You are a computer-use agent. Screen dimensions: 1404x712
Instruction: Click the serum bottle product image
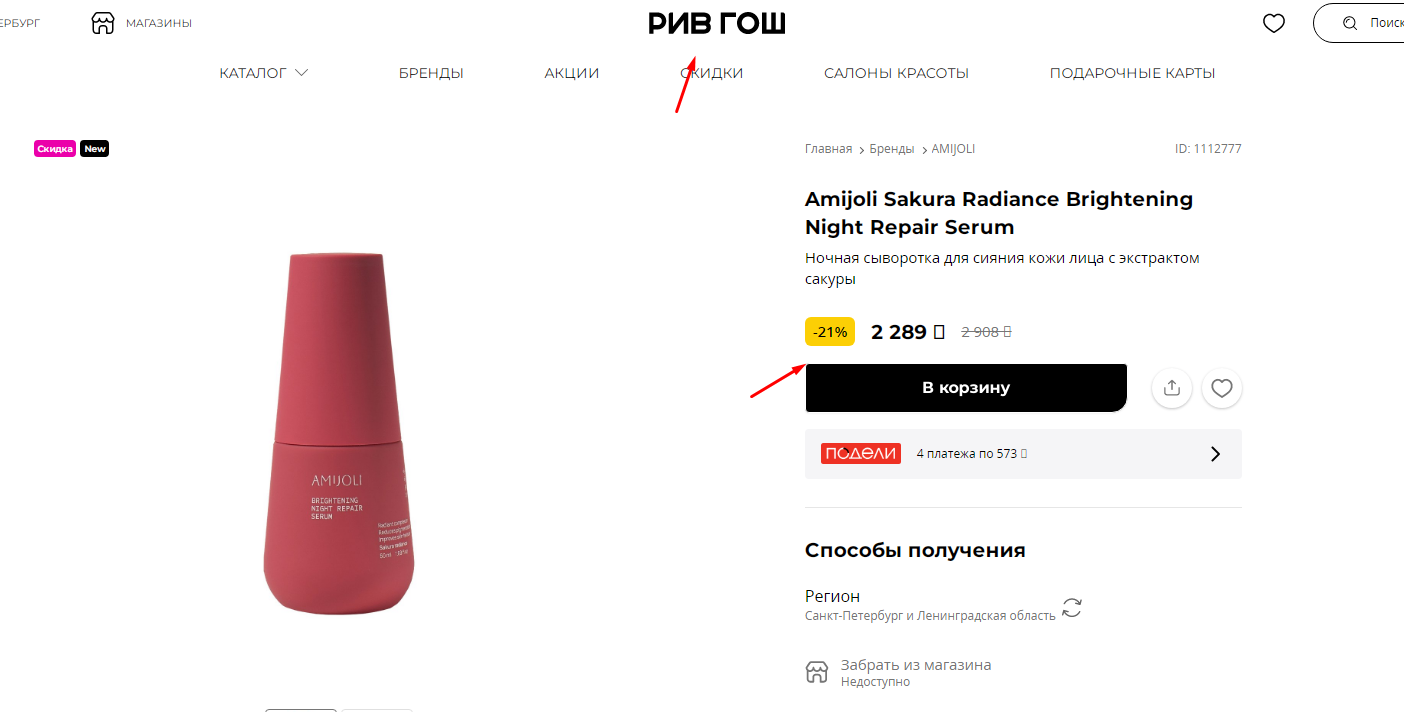click(335, 434)
